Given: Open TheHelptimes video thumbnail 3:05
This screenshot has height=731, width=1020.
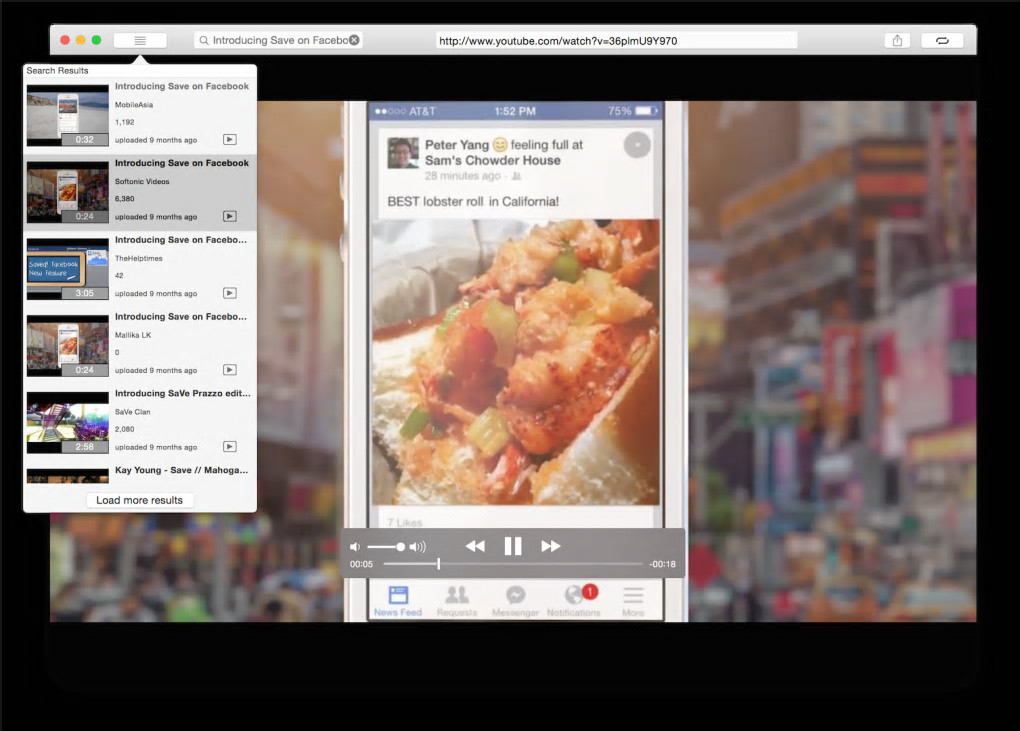Looking at the screenshot, I should pyautogui.click(x=68, y=269).
